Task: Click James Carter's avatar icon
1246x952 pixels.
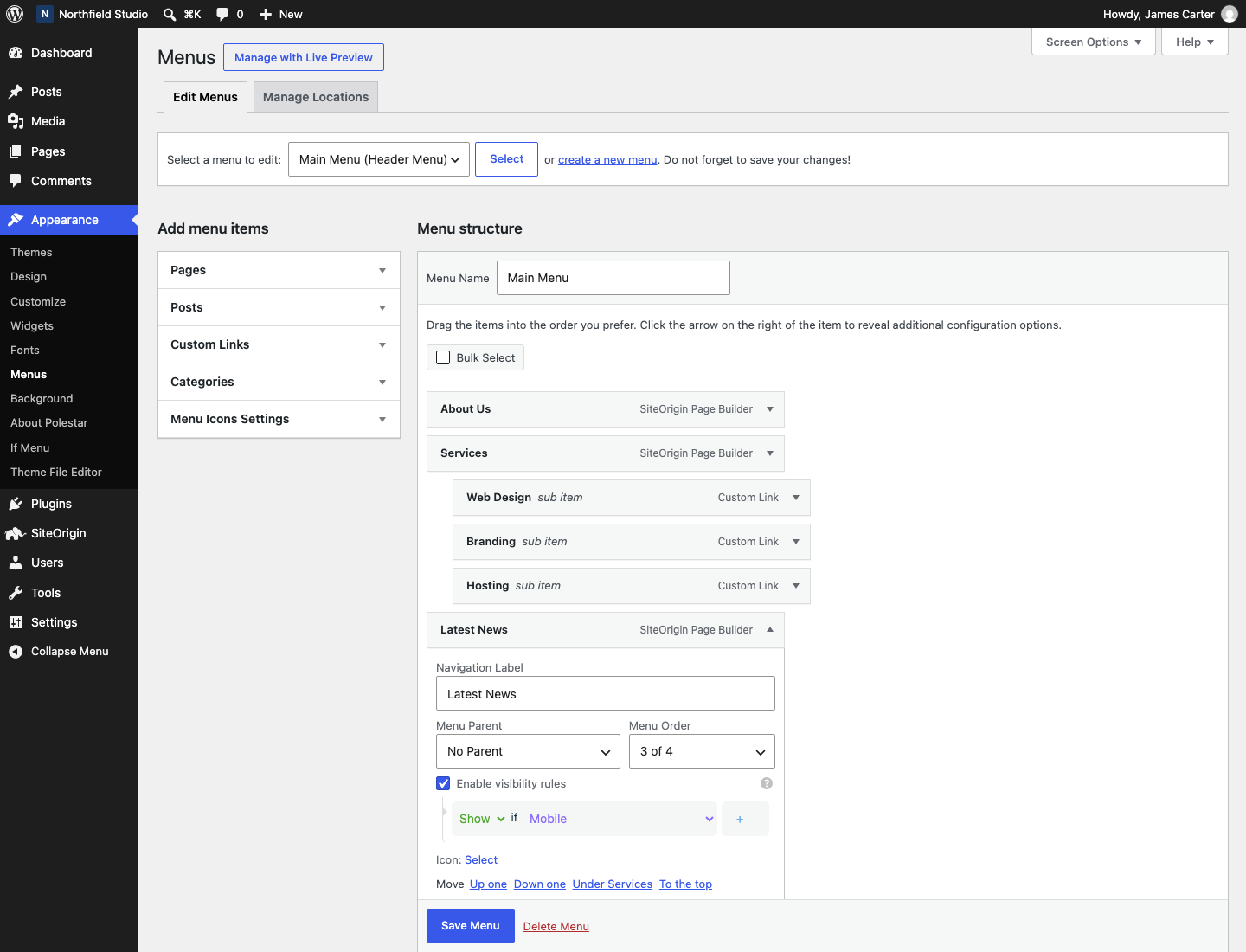Action: pos(1230,14)
